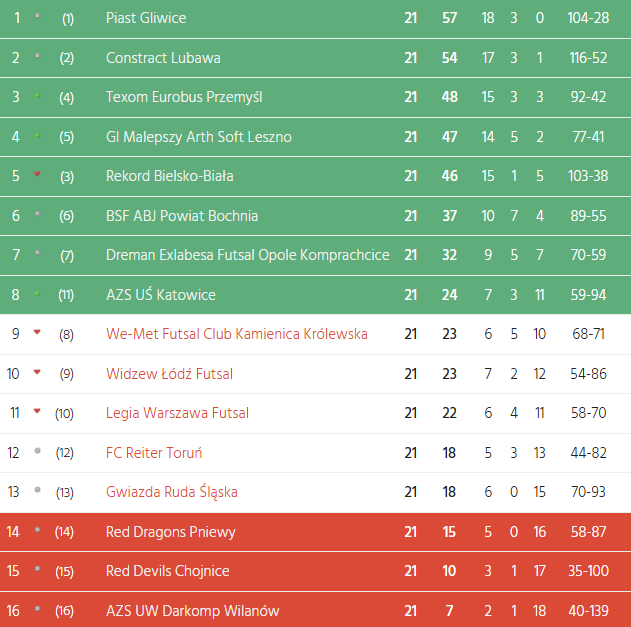Go to the Red Dragons Pniewy team page
Screen dimensions: 631x627
click(x=171, y=532)
